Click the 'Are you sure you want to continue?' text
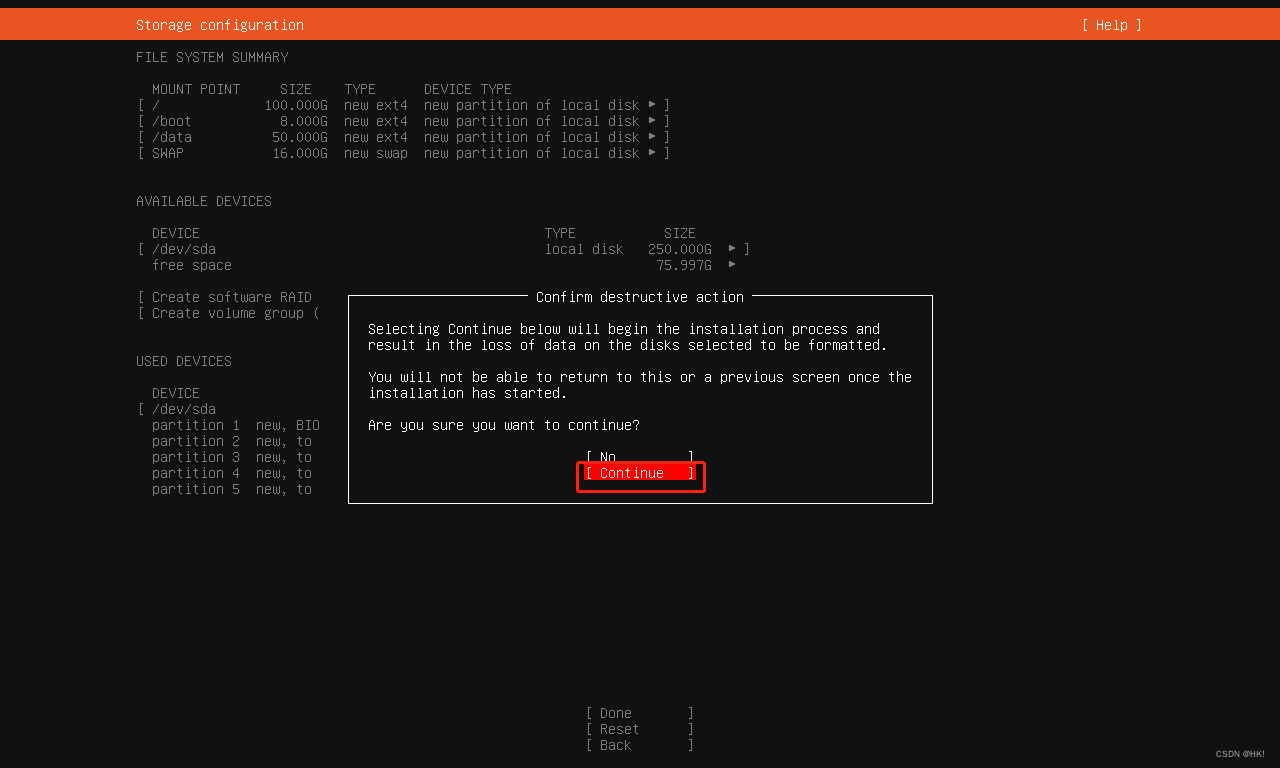 tap(504, 425)
